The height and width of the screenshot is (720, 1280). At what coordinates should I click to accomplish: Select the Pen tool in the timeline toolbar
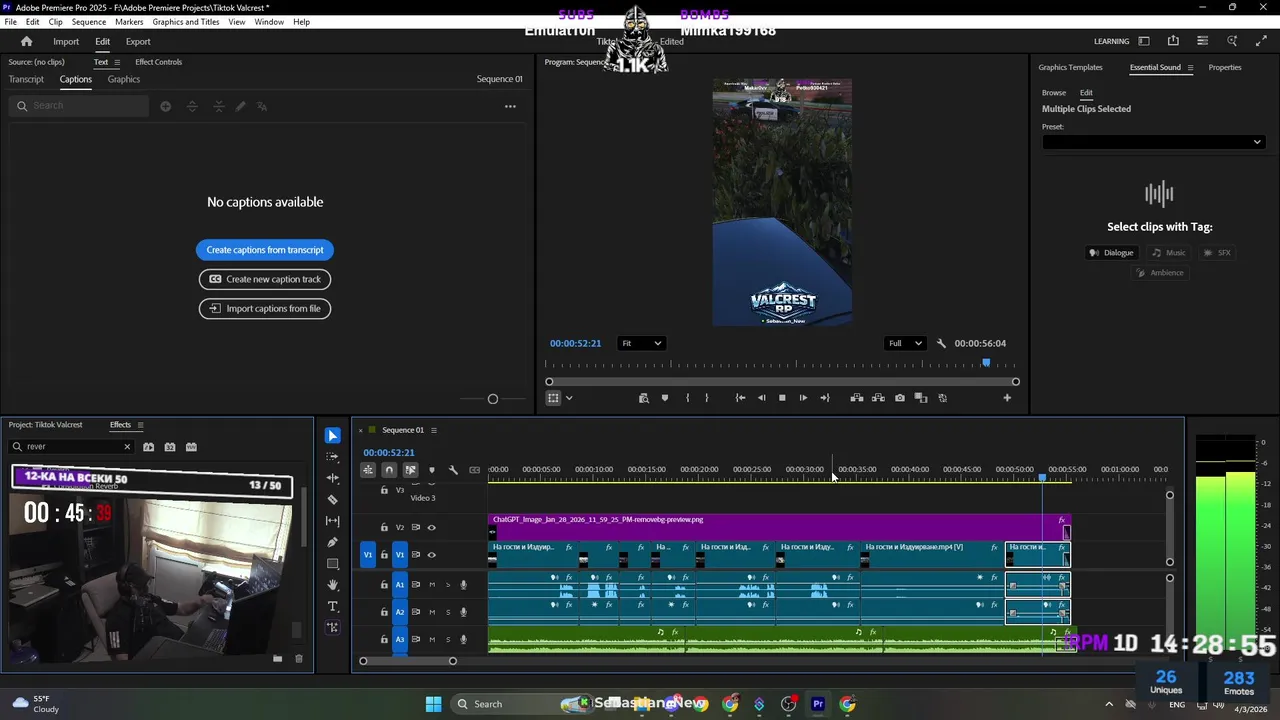coord(333,542)
